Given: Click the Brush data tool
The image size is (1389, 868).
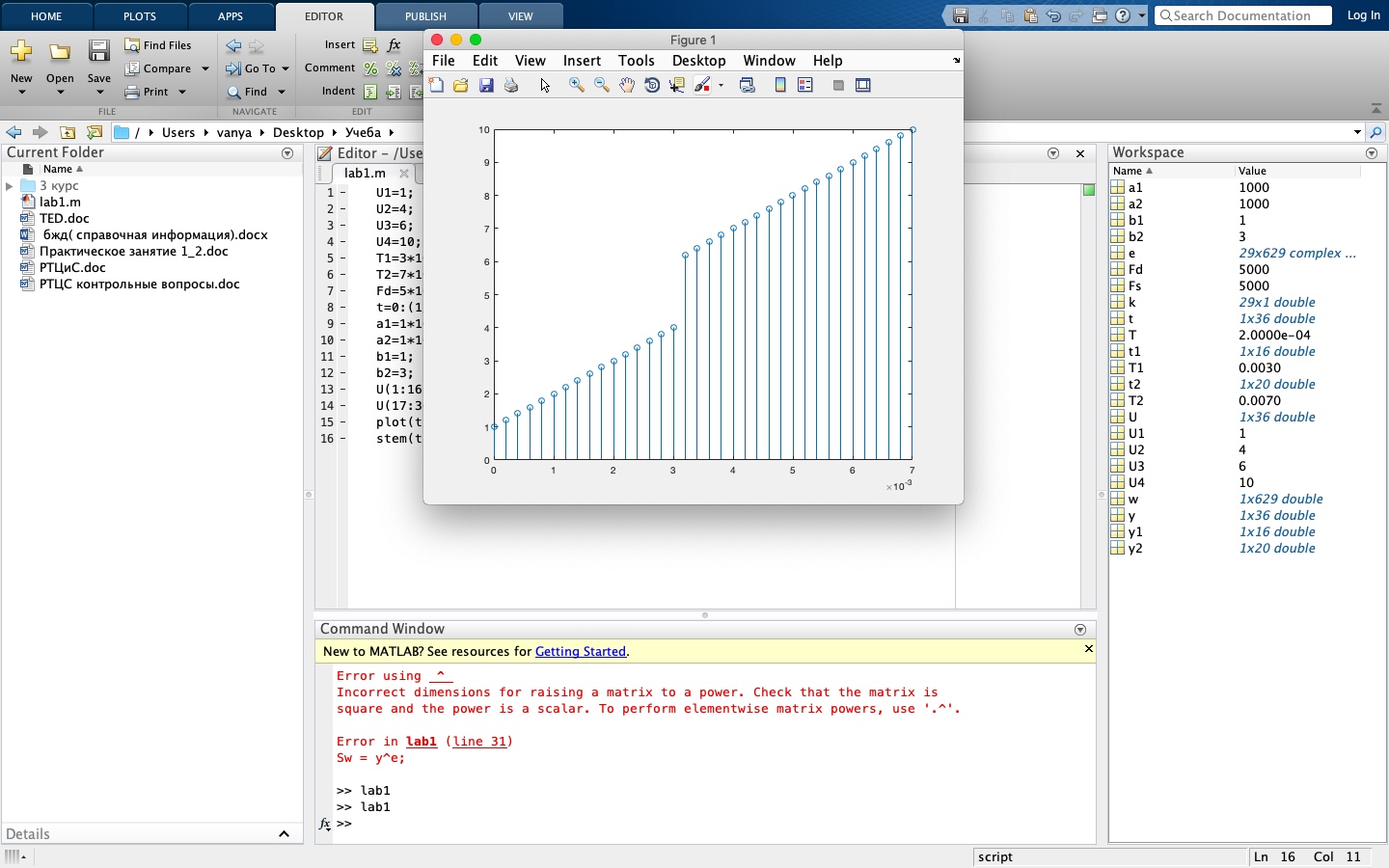Looking at the screenshot, I should pyautogui.click(x=702, y=85).
